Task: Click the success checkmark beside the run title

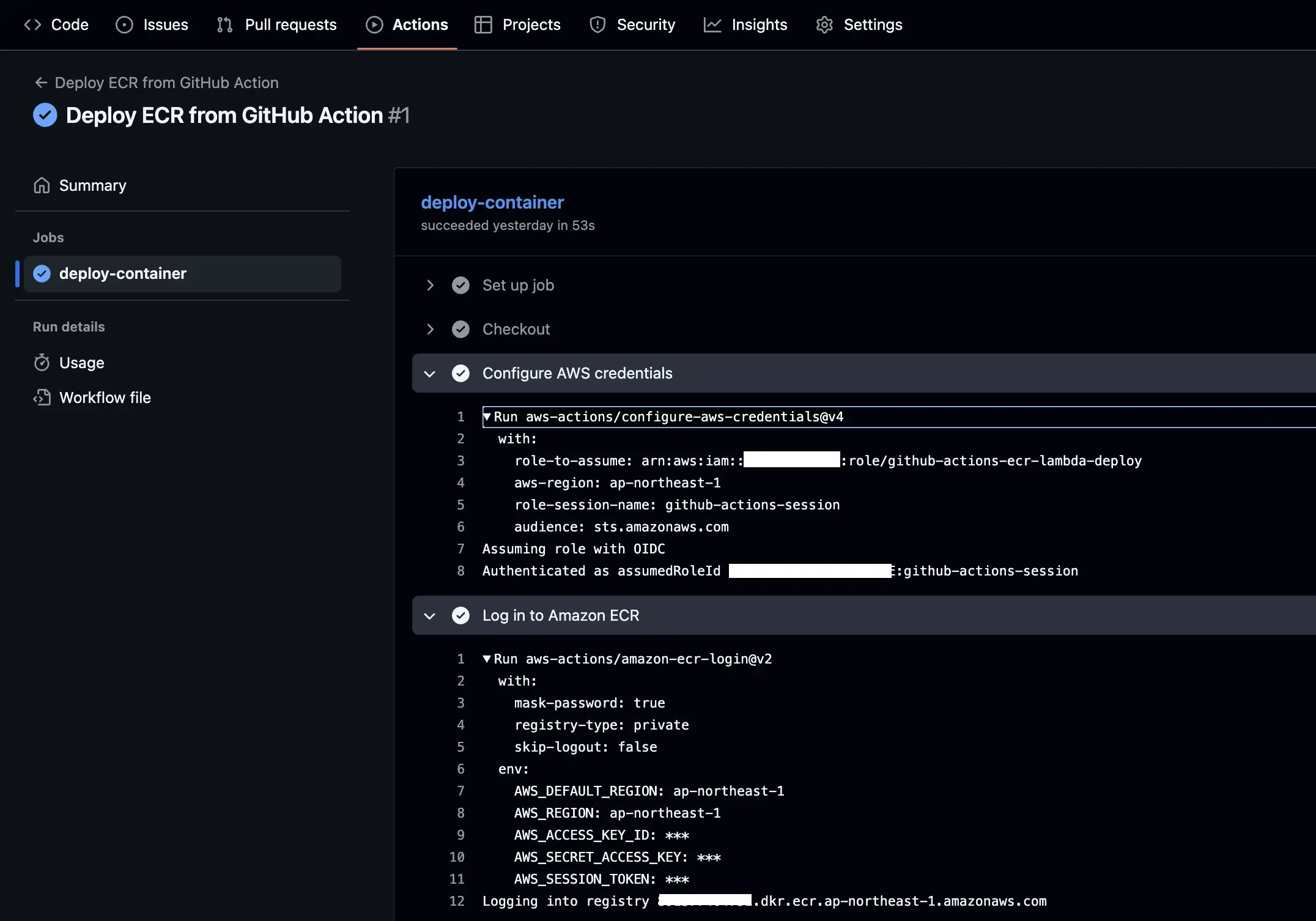Action: [45, 114]
